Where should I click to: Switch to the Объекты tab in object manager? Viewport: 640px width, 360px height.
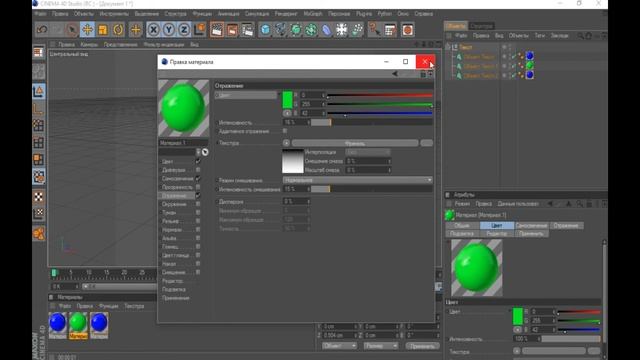point(456,26)
